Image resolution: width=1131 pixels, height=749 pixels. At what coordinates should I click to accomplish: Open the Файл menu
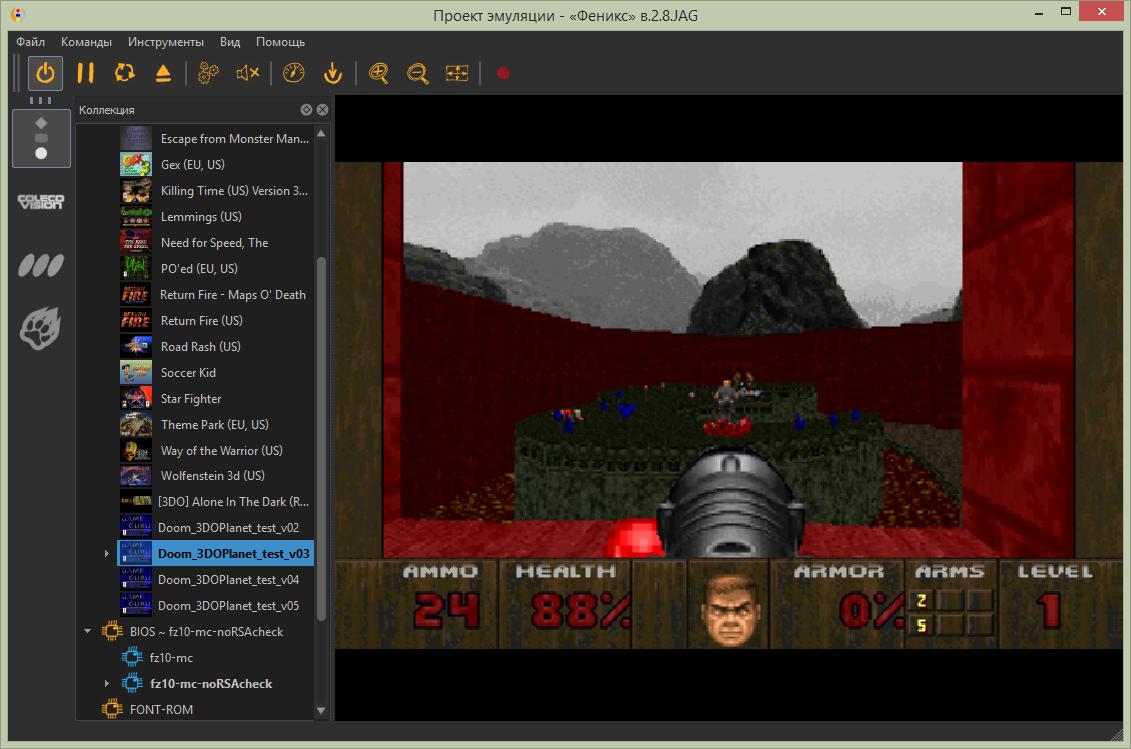(x=30, y=42)
